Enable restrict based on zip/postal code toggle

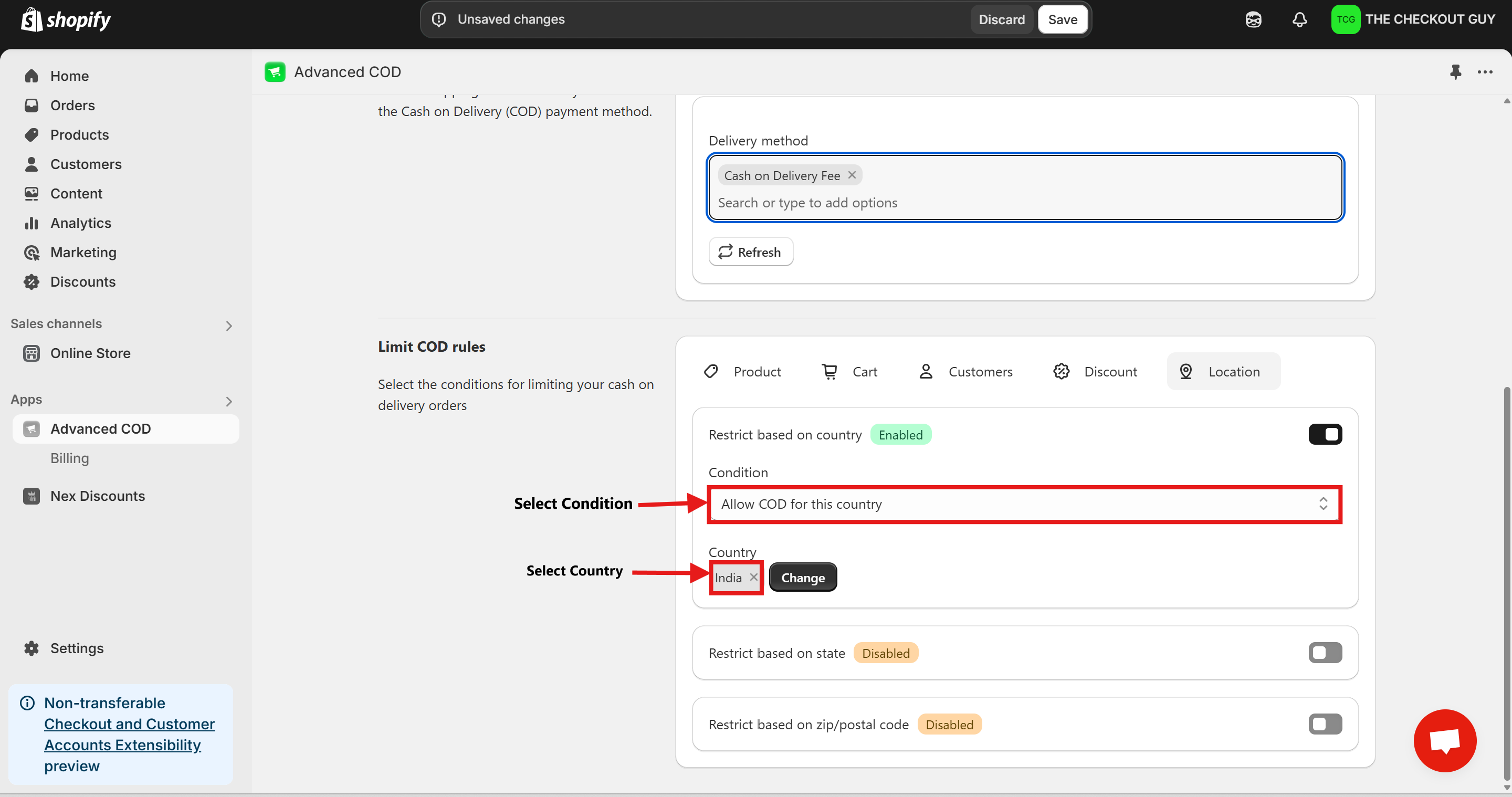tap(1325, 724)
